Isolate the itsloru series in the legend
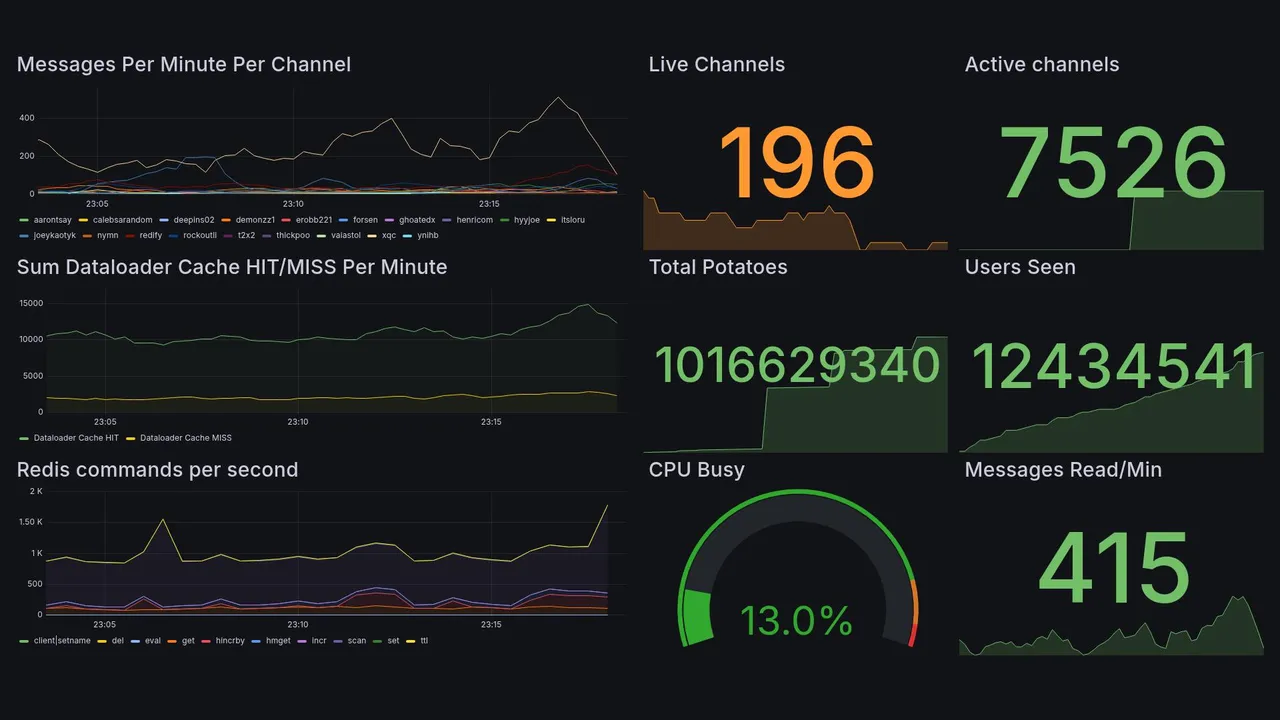Viewport: 1280px width, 720px height. [573, 220]
